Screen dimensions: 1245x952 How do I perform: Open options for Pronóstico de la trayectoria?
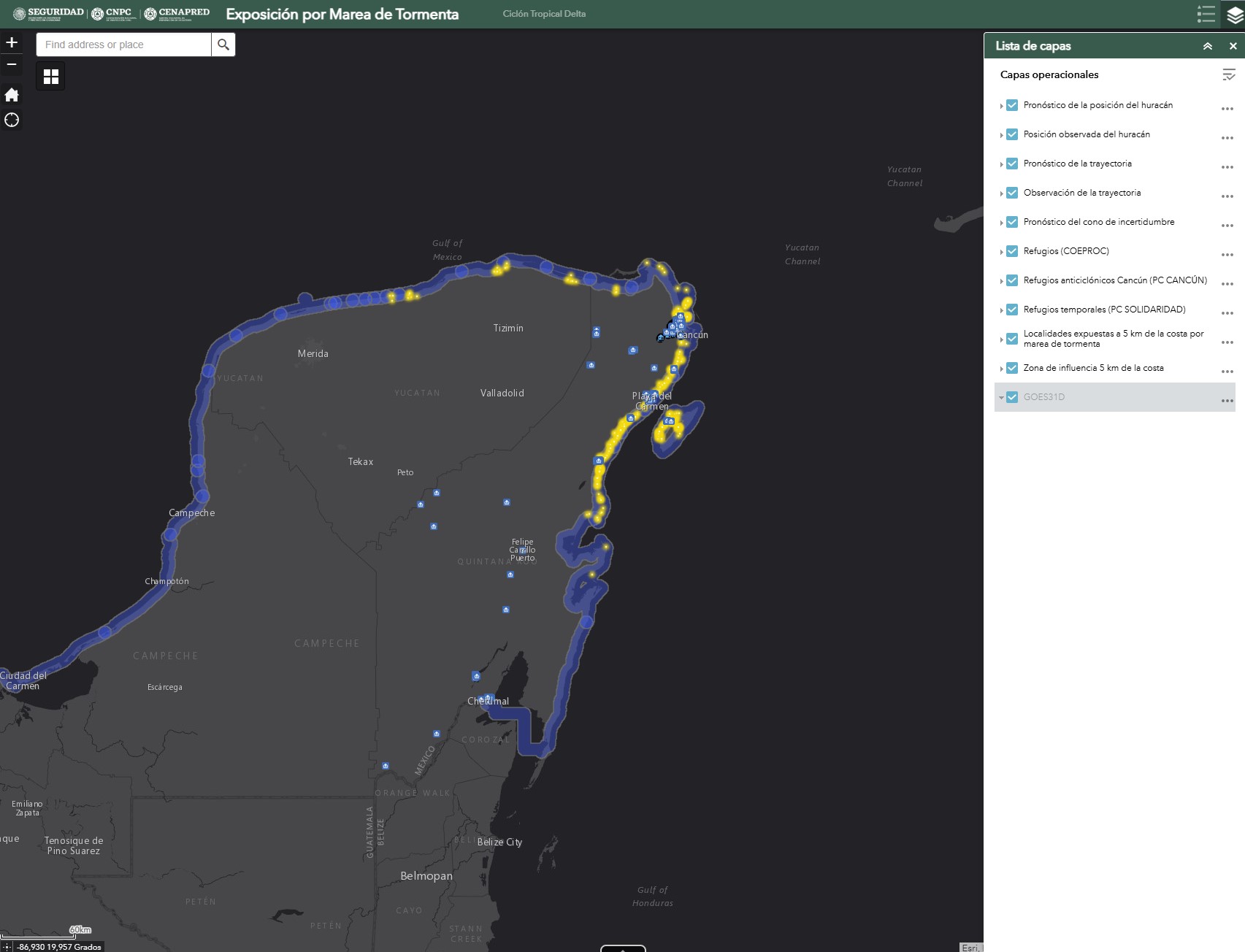(x=1227, y=166)
